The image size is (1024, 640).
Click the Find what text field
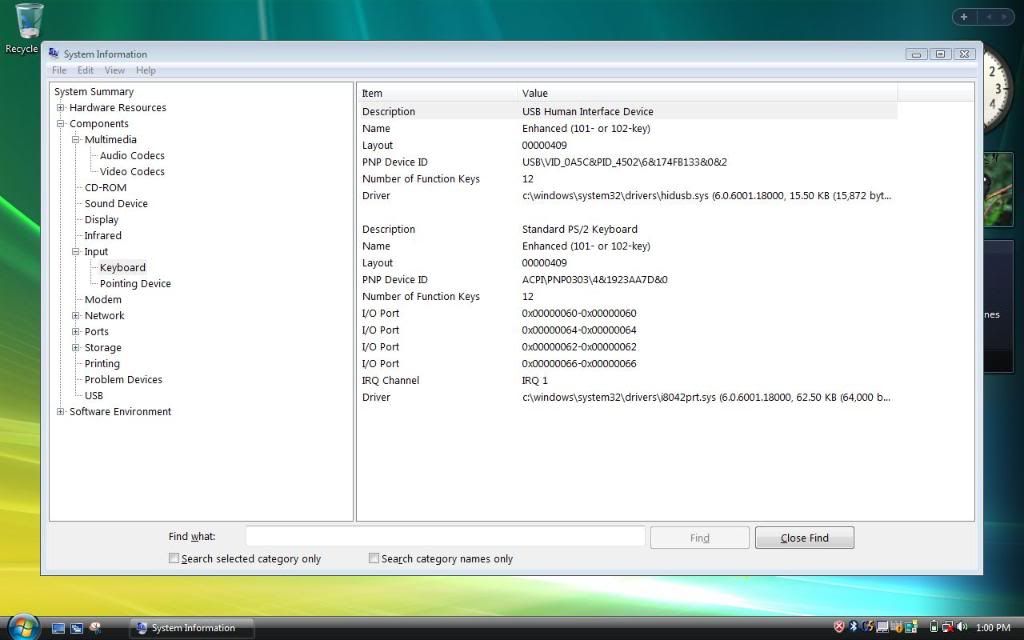[445, 537]
